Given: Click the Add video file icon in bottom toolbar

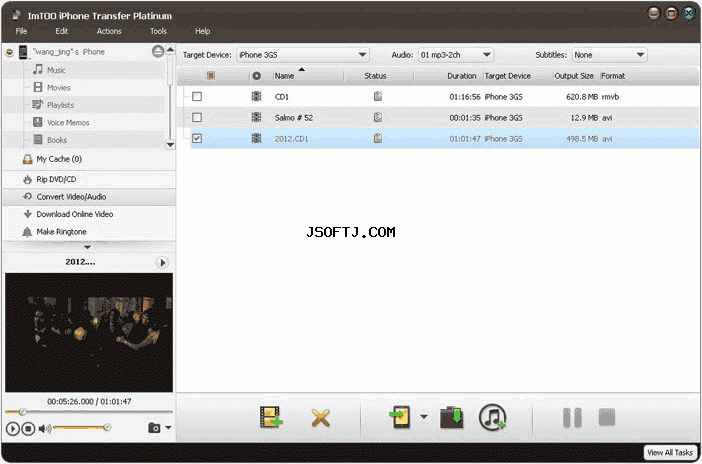Looking at the screenshot, I should point(271,417).
